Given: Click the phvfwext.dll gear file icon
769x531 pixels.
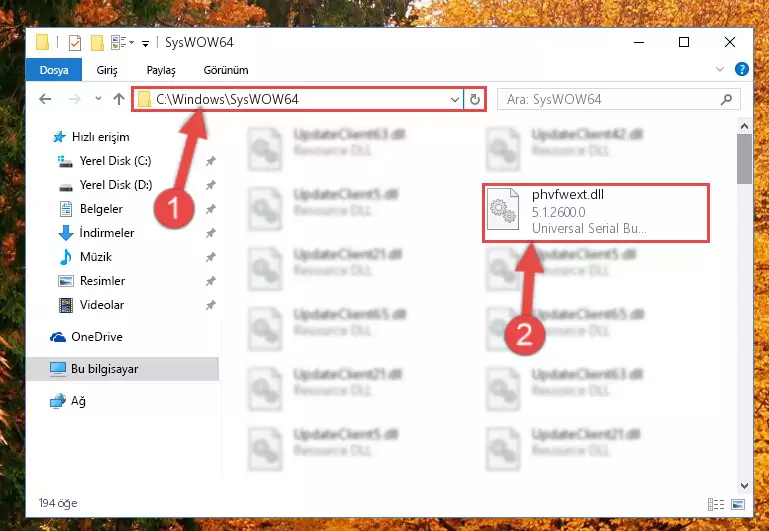Looking at the screenshot, I should 503,209.
